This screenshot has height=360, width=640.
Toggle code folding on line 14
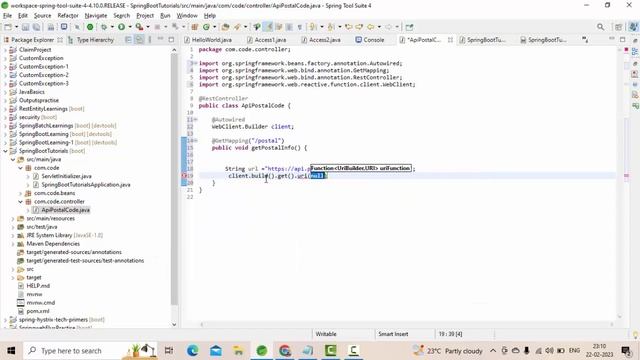[x=196, y=140]
